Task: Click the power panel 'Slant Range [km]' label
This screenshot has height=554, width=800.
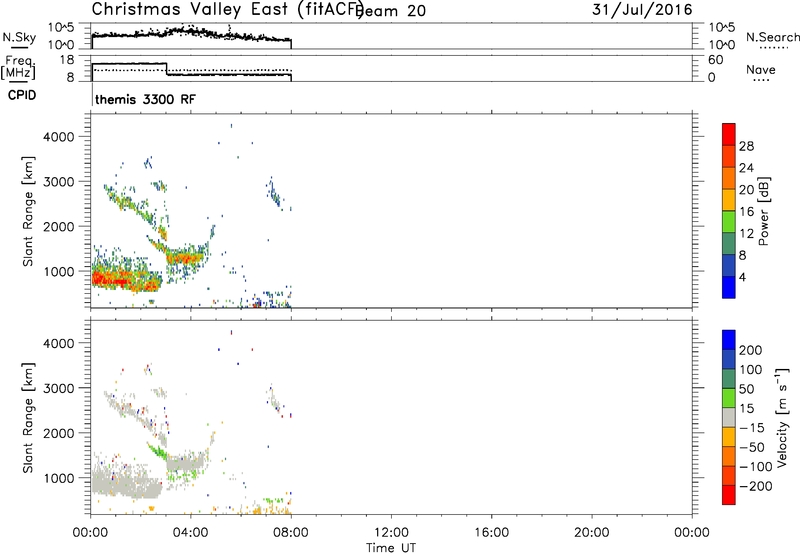Action: (x=28, y=211)
